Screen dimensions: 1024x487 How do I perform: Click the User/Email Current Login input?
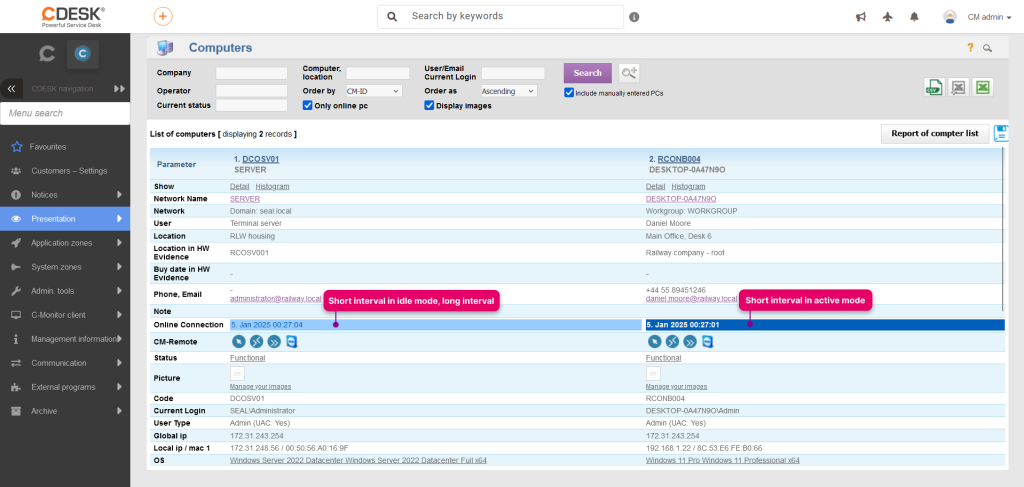[513, 73]
